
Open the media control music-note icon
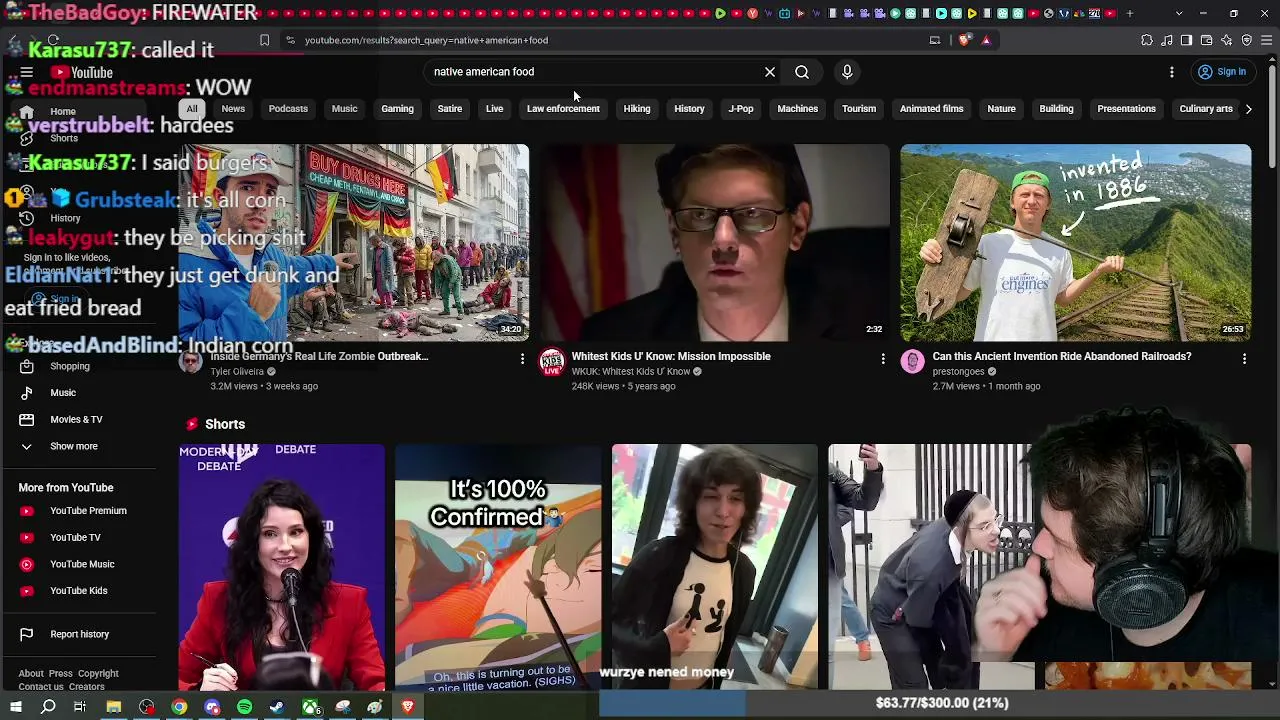[1167, 40]
